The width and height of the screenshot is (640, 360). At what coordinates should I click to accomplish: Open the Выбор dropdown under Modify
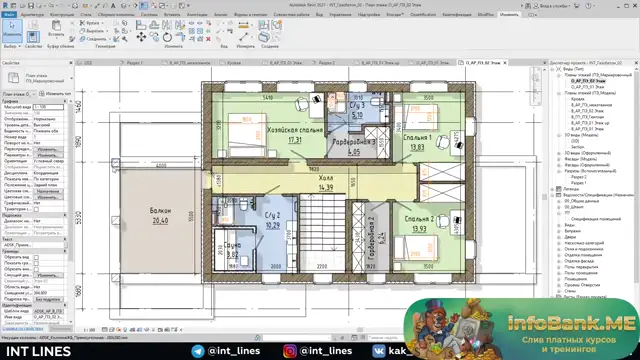pyautogui.click(x=12, y=46)
